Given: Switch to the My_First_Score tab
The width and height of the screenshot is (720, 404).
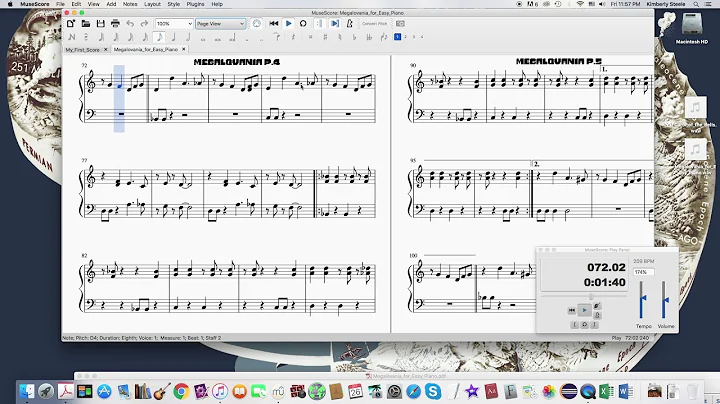Looking at the screenshot, I should click(82, 50).
